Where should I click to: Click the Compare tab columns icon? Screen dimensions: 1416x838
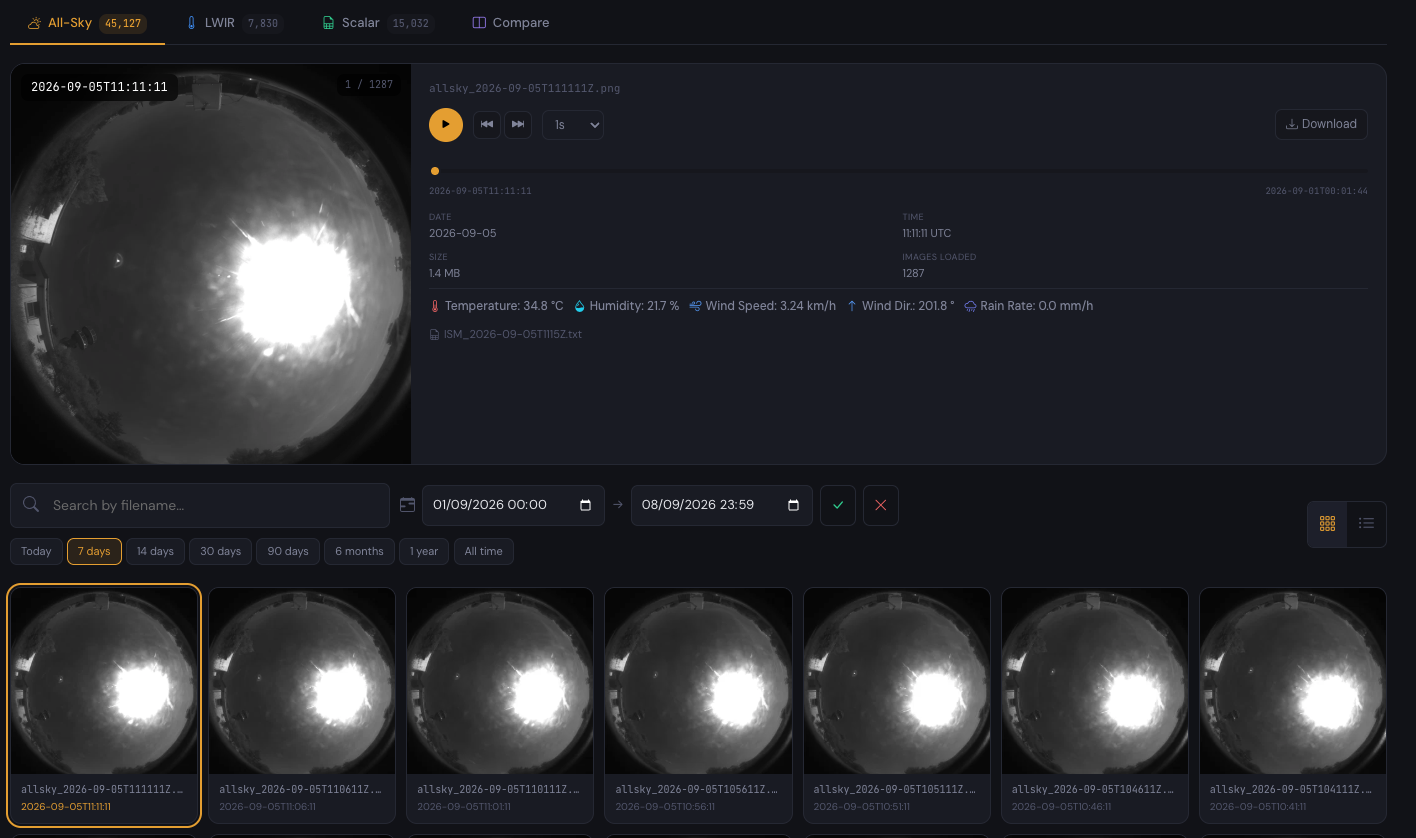[x=479, y=22]
